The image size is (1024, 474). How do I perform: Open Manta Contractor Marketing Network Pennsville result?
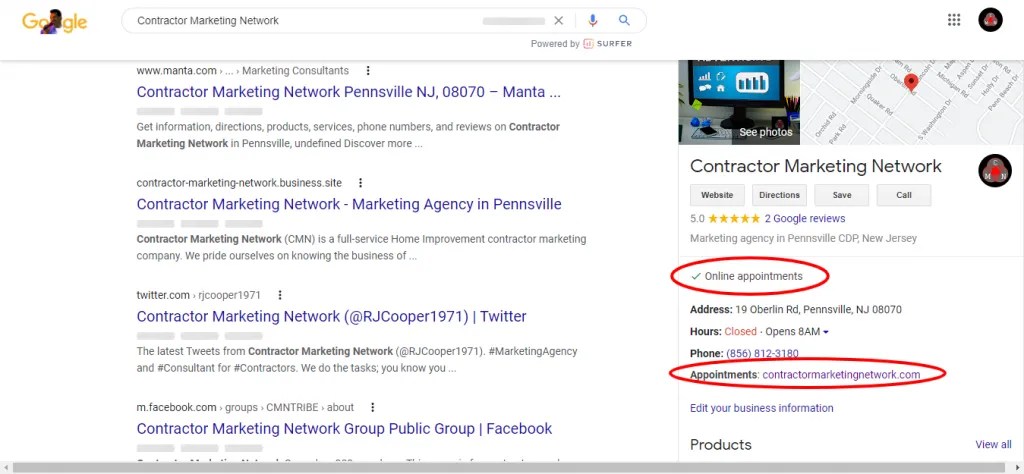click(349, 92)
